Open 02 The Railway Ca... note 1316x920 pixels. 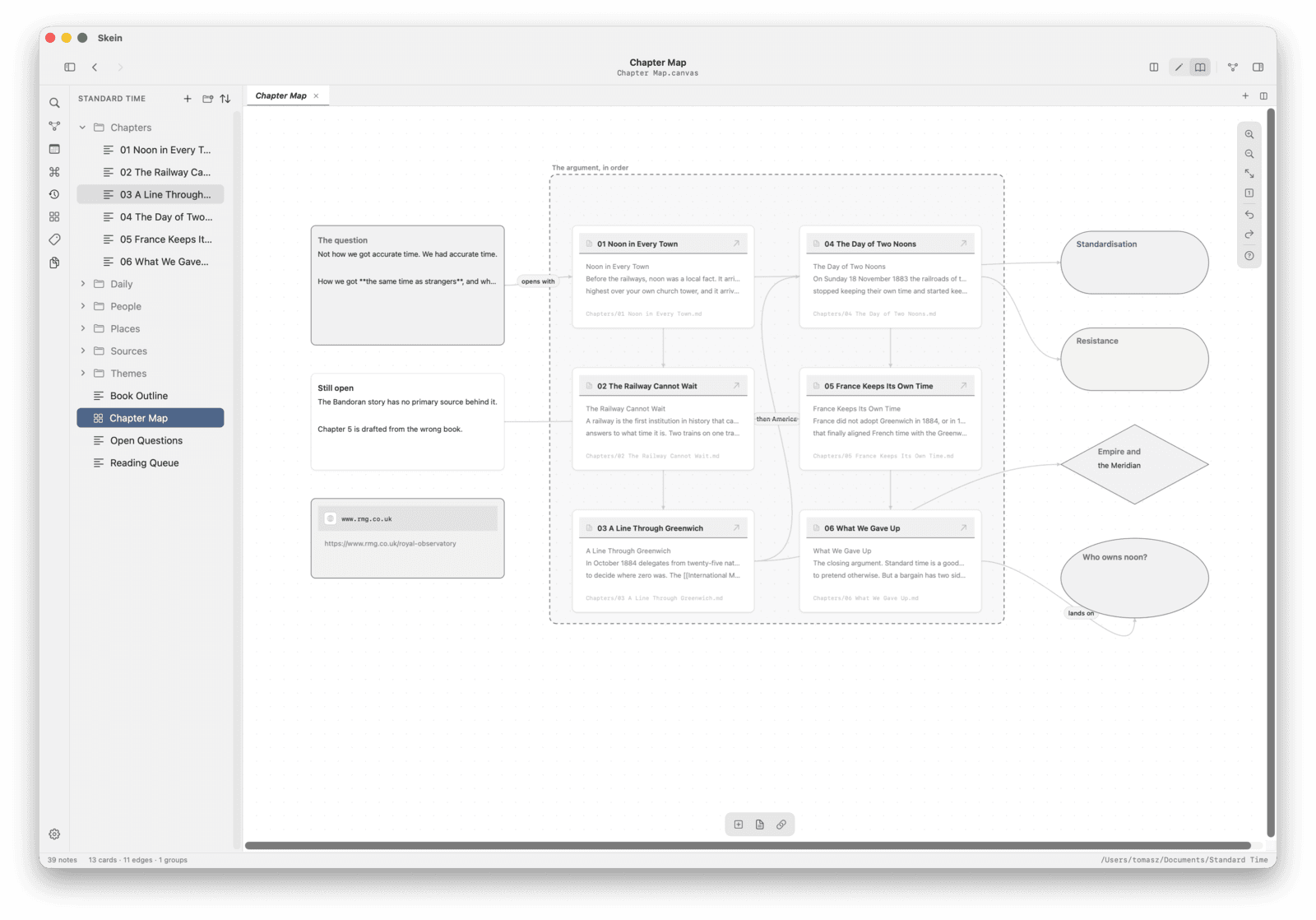pos(151,173)
